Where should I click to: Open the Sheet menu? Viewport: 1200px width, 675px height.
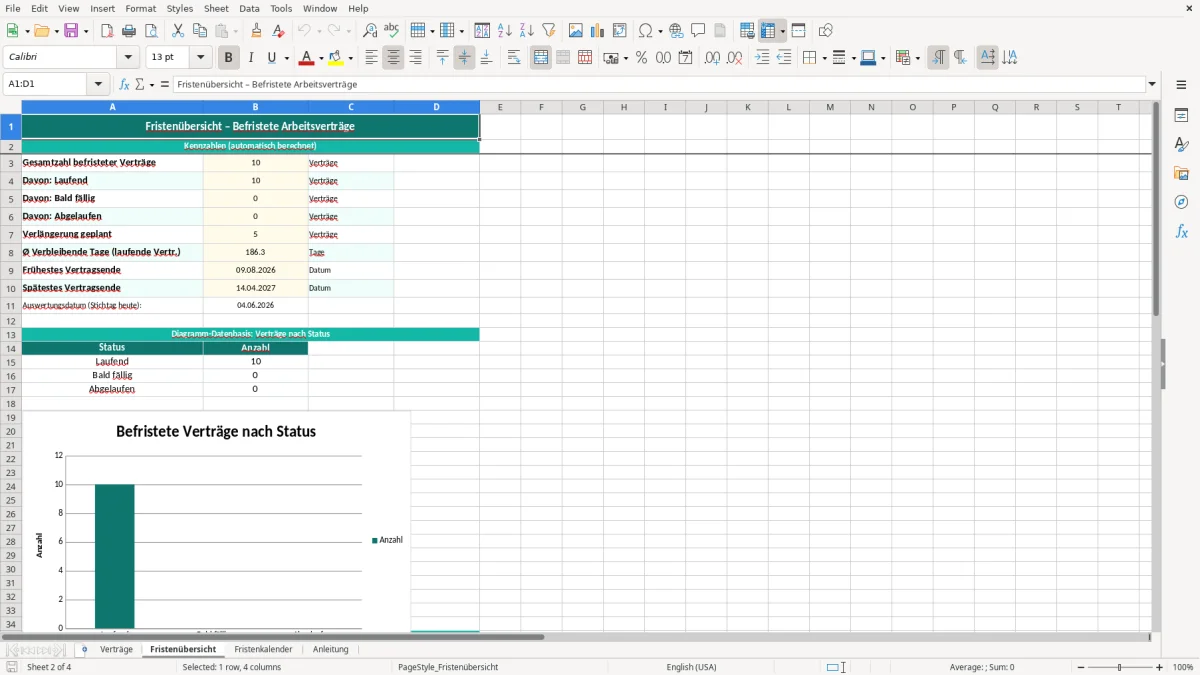point(216,8)
